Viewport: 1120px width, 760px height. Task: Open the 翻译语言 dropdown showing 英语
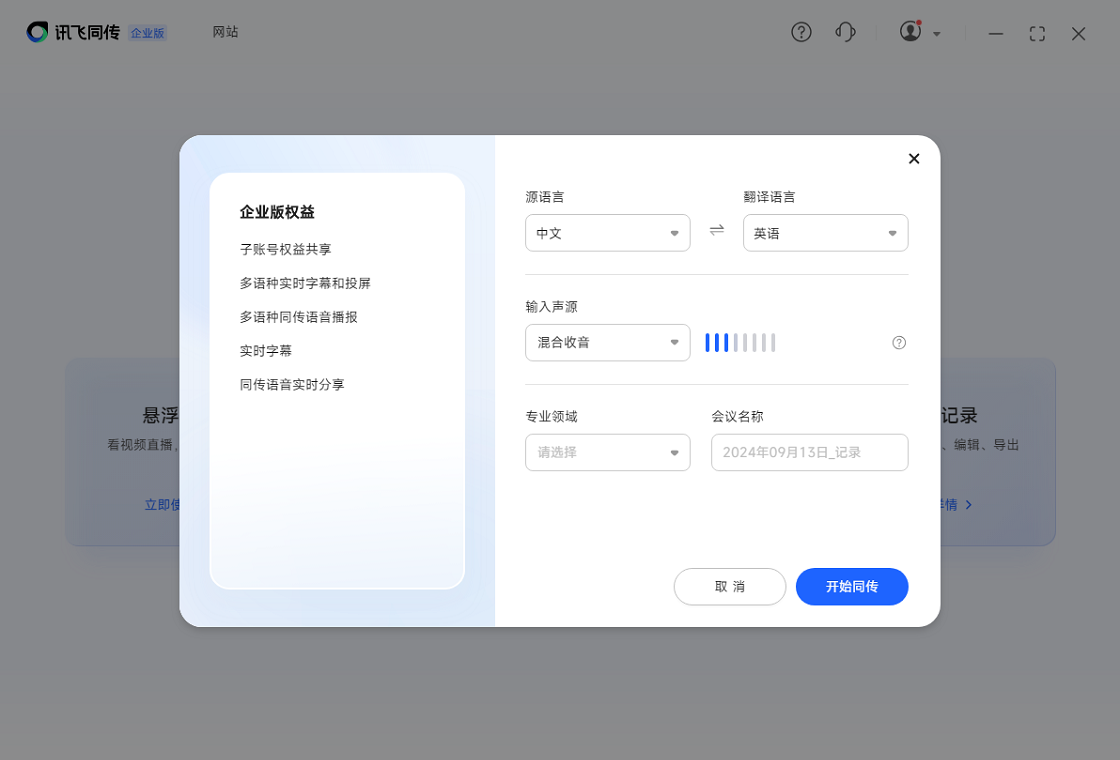(825, 233)
